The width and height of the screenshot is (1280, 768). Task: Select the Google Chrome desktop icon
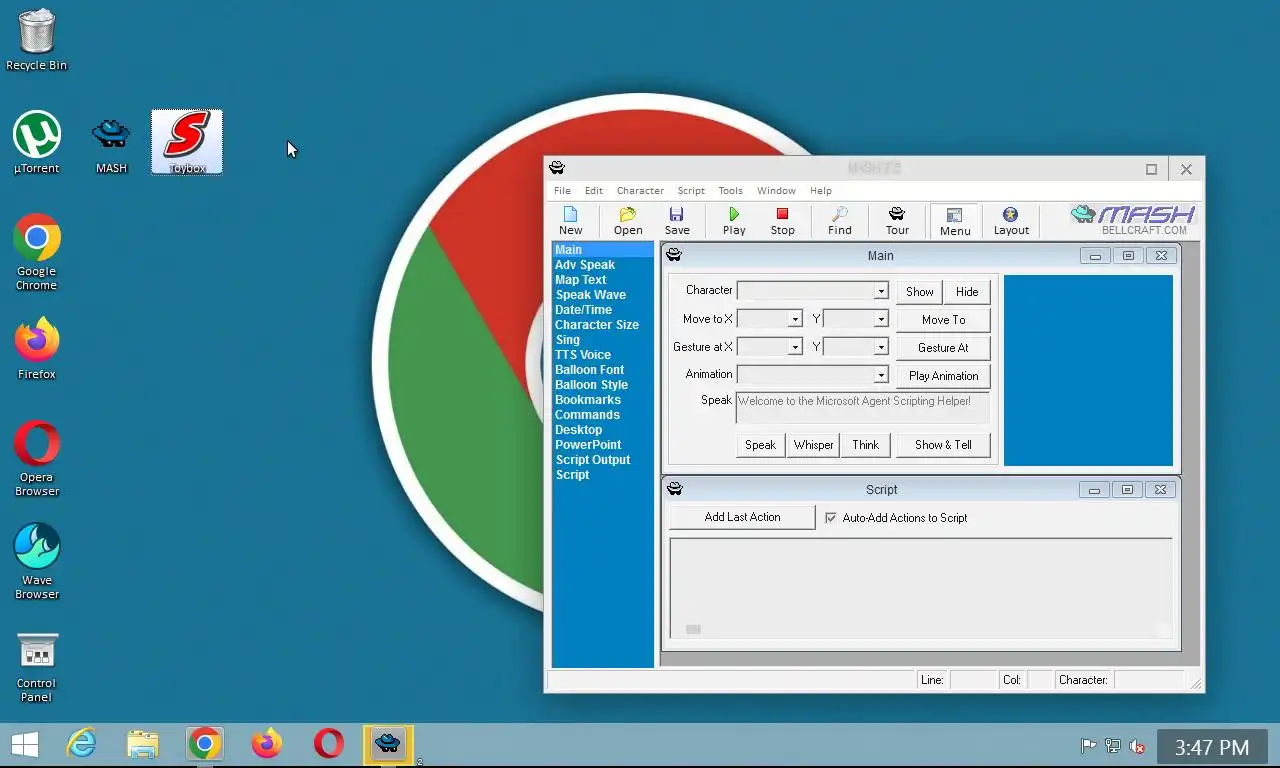tap(37, 252)
